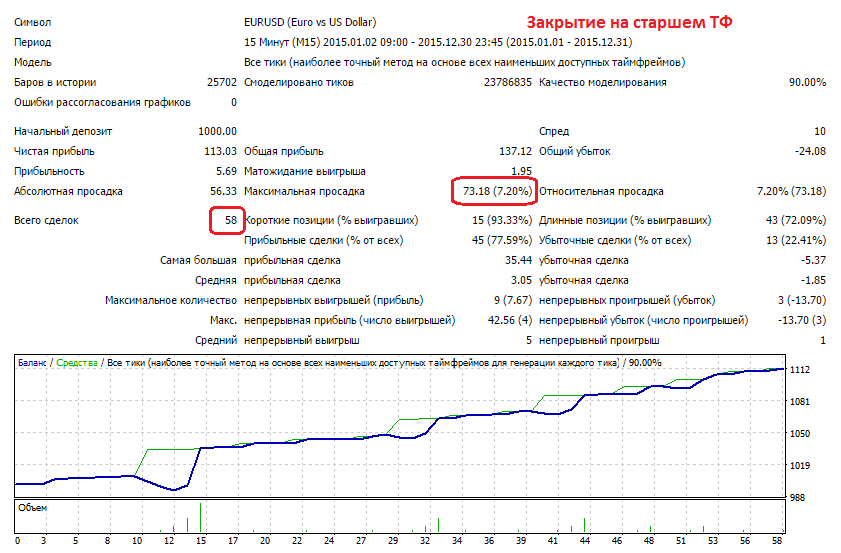The width and height of the screenshot is (841, 553).
Task: Click the Длинные позиции (% выигравших) label
Action: coord(625,220)
